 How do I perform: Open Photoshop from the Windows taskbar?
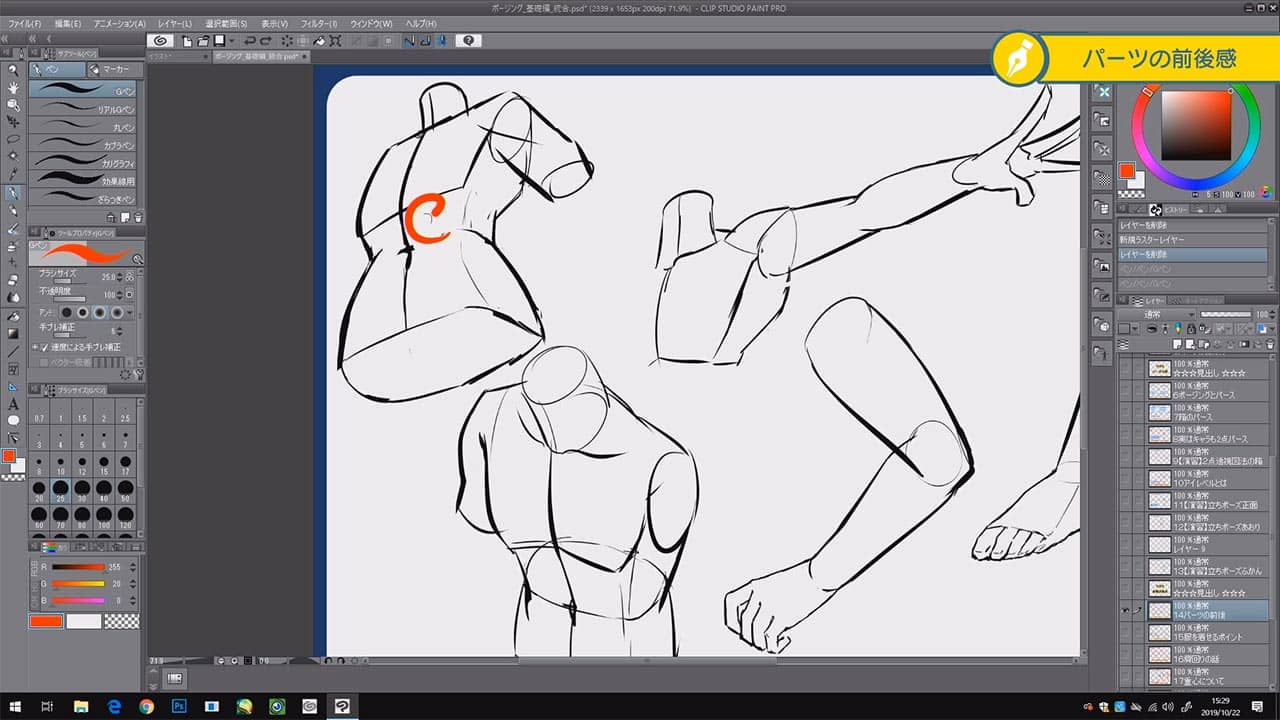click(x=180, y=707)
